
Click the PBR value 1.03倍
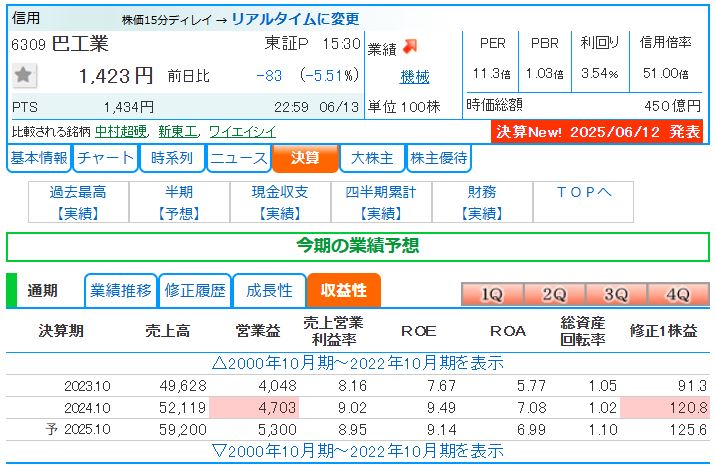click(545, 74)
